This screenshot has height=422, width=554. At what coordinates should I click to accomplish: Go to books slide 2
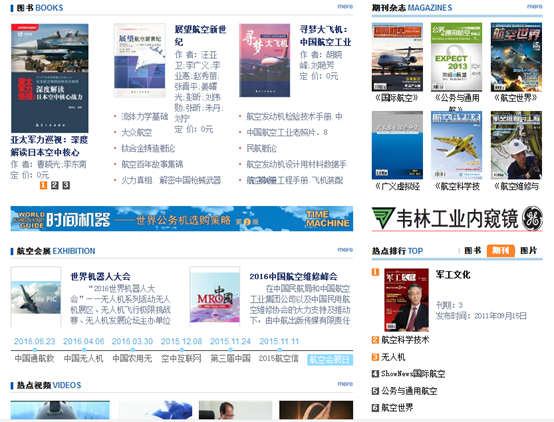[x=55, y=185]
